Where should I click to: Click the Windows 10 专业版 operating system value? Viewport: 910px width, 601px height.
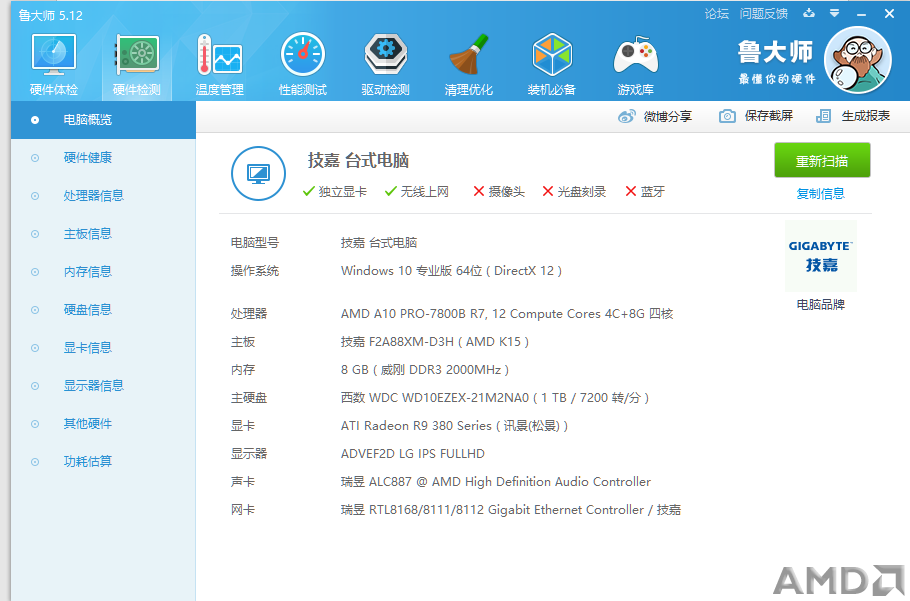451,271
